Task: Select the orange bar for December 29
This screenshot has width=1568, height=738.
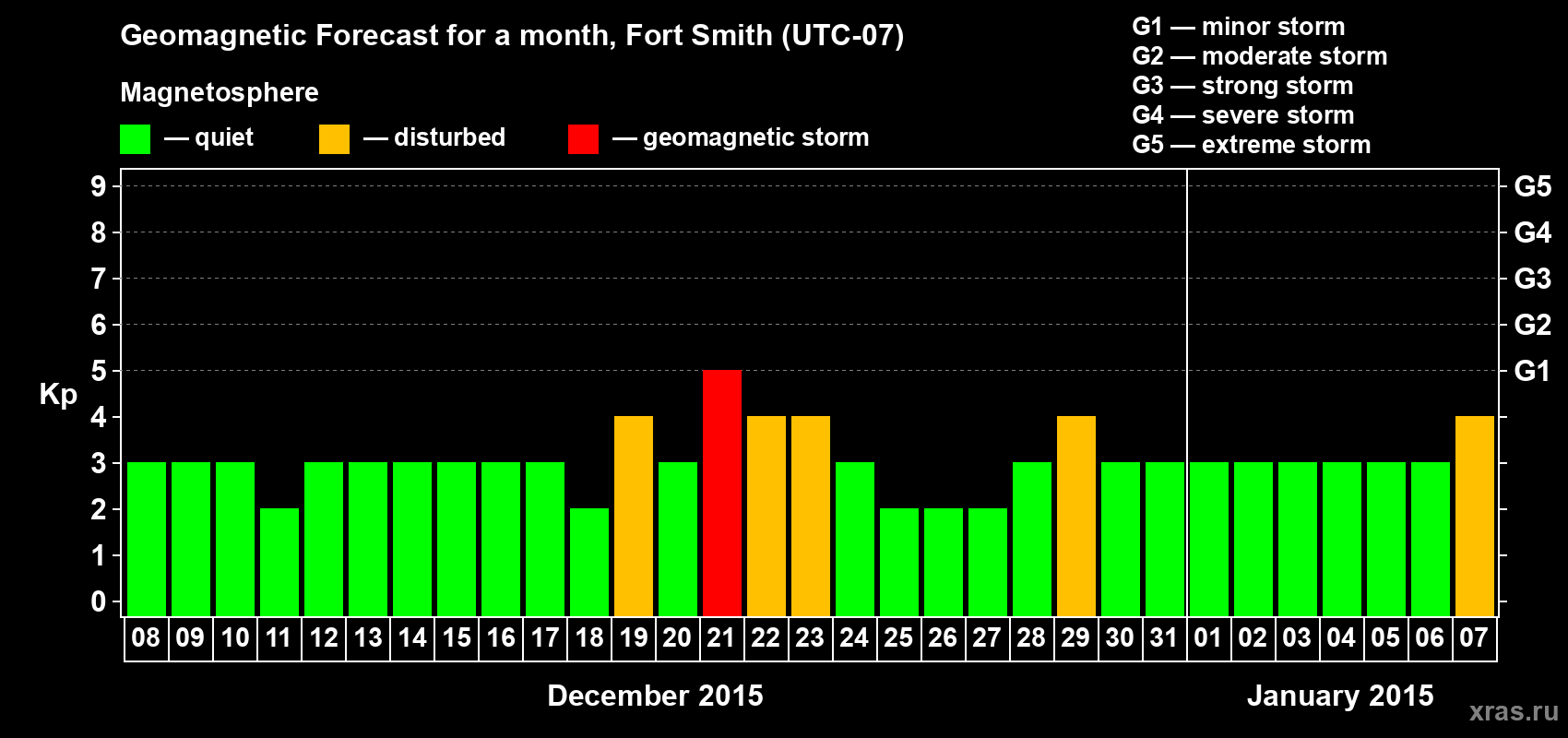Action: [1076, 516]
